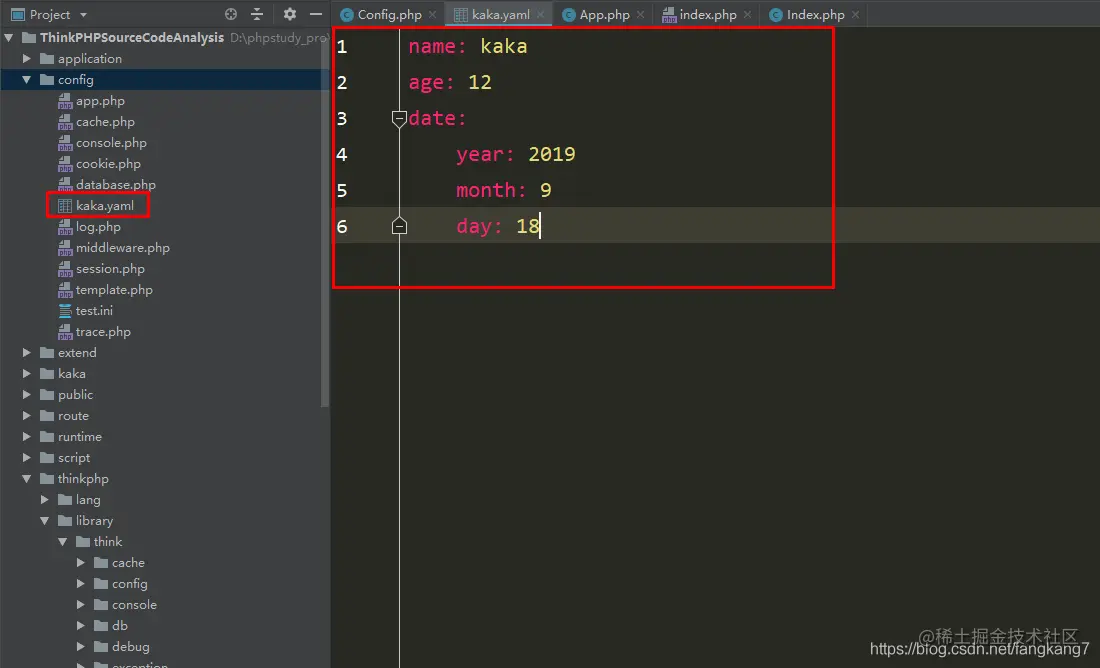Click the 'month: 9' line in editor
The width and height of the screenshot is (1100, 668).
pyautogui.click(x=504, y=190)
